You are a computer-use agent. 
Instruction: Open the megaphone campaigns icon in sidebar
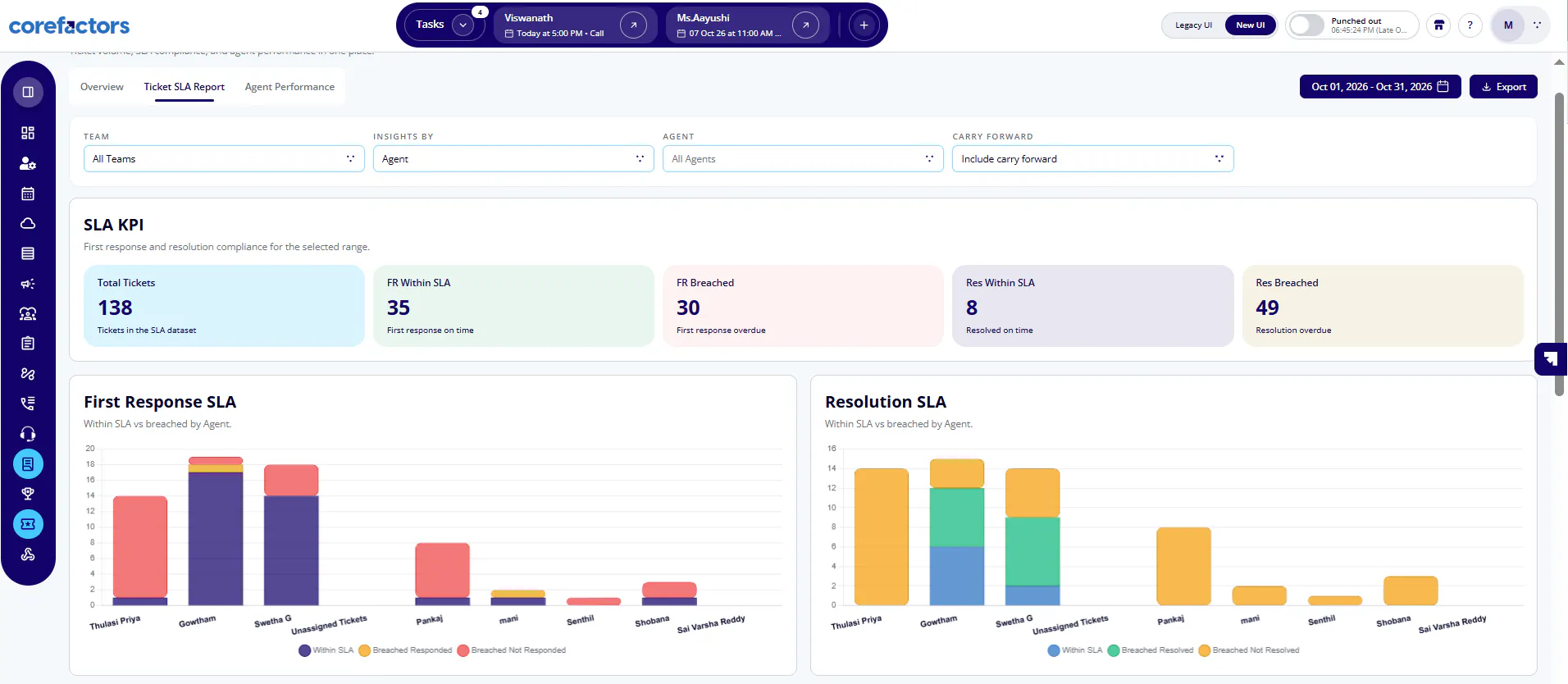pyautogui.click(x=28, y=284)
